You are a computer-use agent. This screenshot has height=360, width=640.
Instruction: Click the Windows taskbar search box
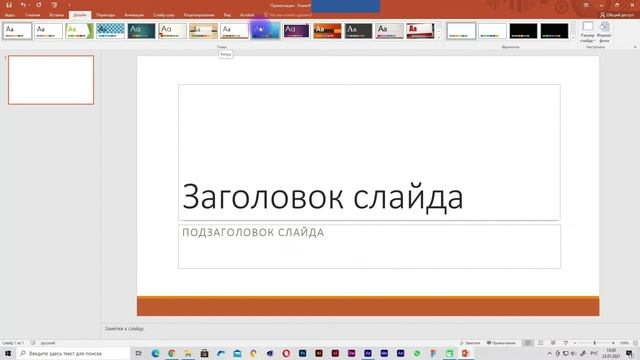(x=73, y=353)
